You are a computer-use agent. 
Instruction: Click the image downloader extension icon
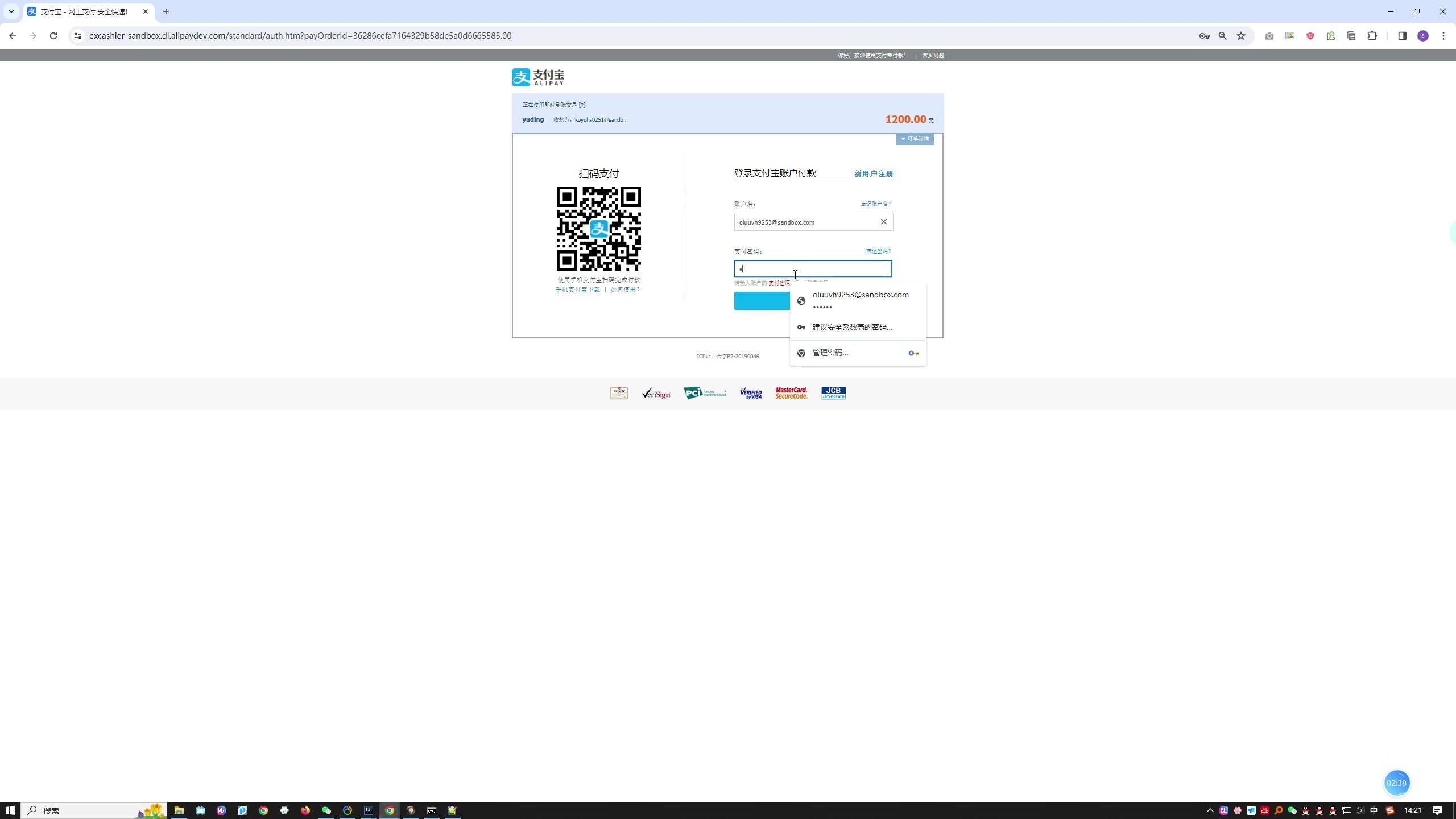pos(1290,36)
